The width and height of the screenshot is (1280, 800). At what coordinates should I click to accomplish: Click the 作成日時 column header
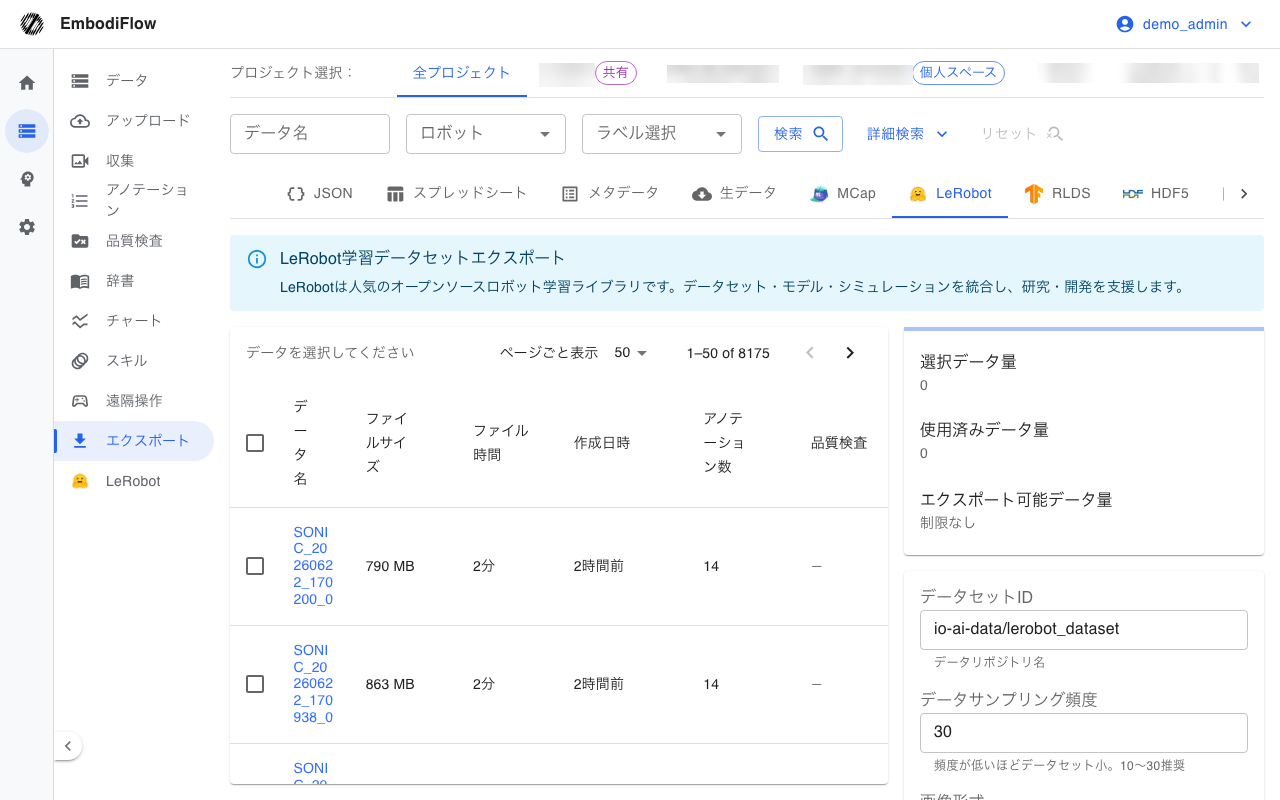click(602, 443)
